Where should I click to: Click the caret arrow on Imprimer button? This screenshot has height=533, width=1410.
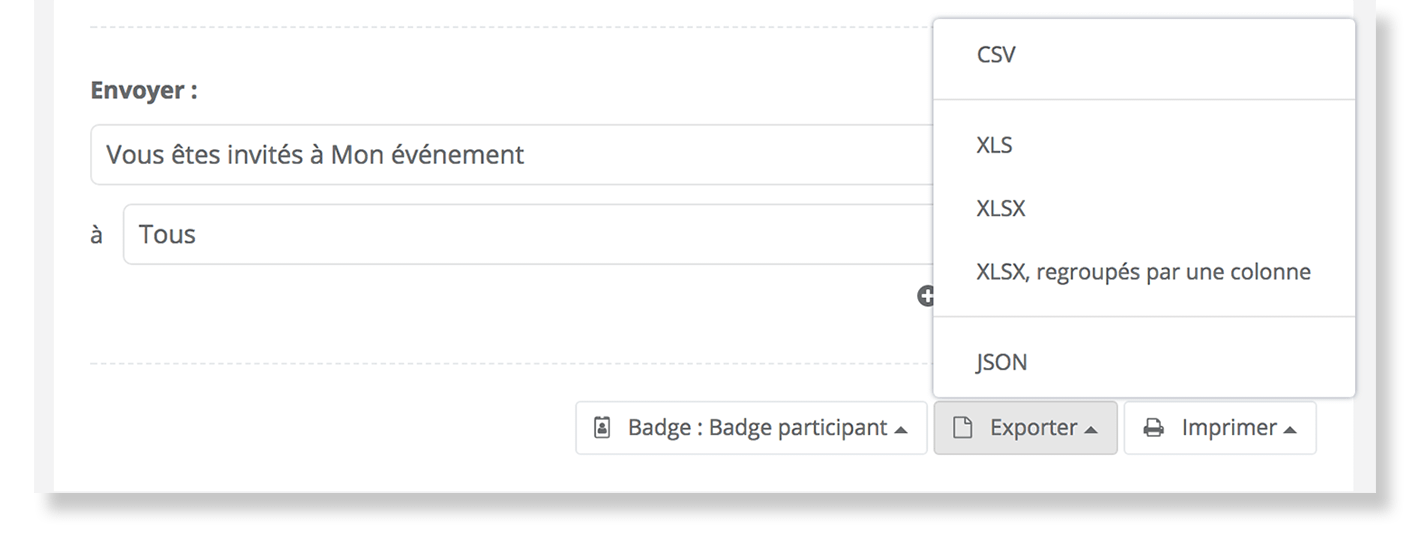tap(1290, 429)
